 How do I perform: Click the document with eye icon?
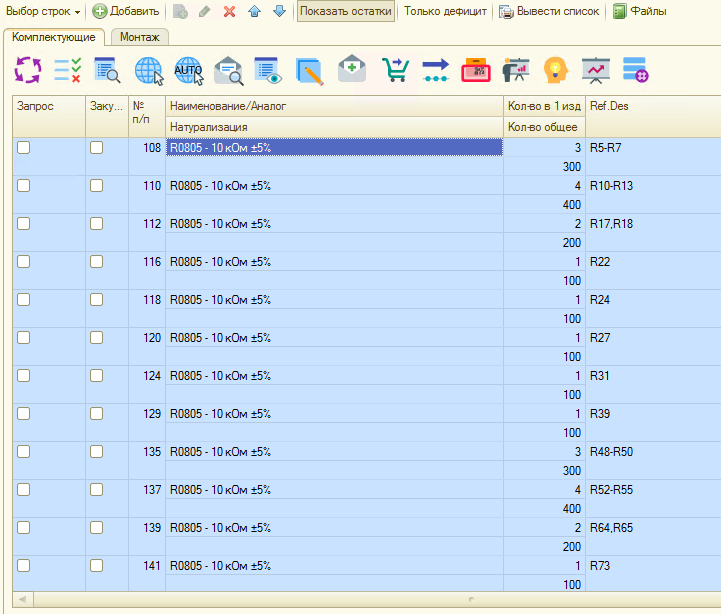tap(270, 70)
